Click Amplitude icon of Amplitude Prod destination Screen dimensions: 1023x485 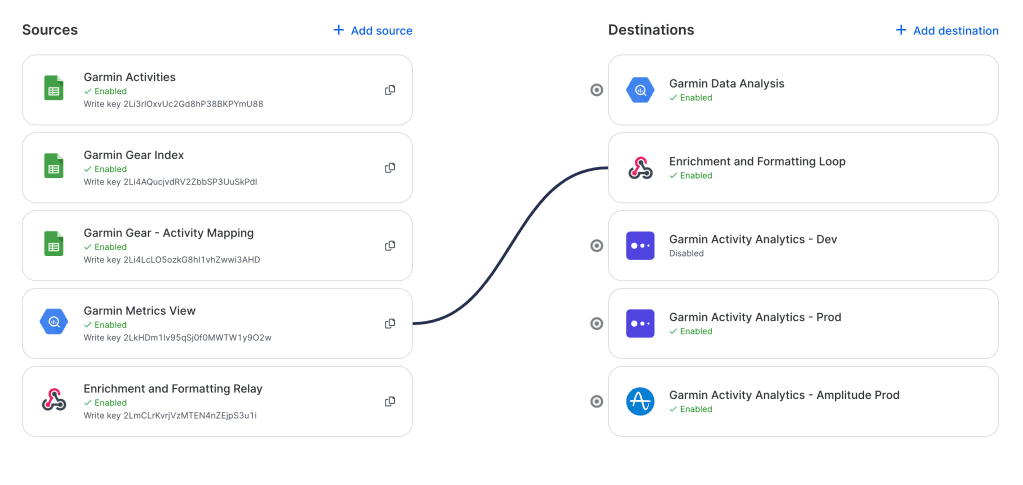pos(640,401)
